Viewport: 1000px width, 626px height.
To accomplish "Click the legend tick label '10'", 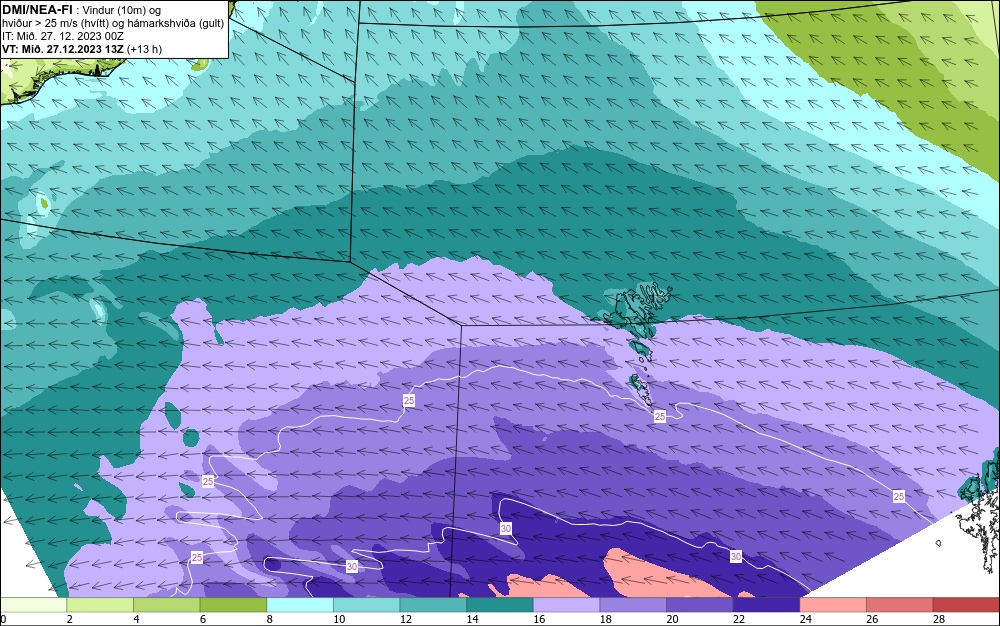I will pos(339,619).
